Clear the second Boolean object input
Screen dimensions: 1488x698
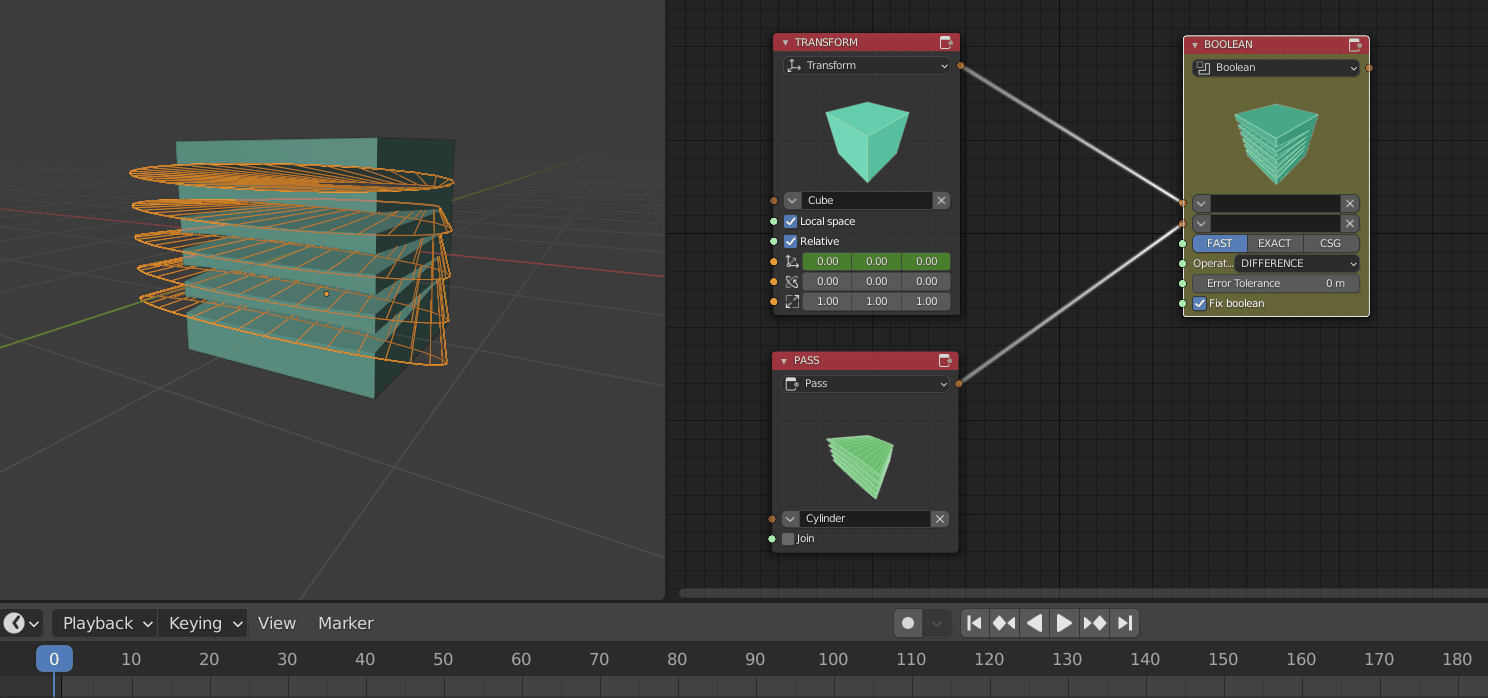1349,223
